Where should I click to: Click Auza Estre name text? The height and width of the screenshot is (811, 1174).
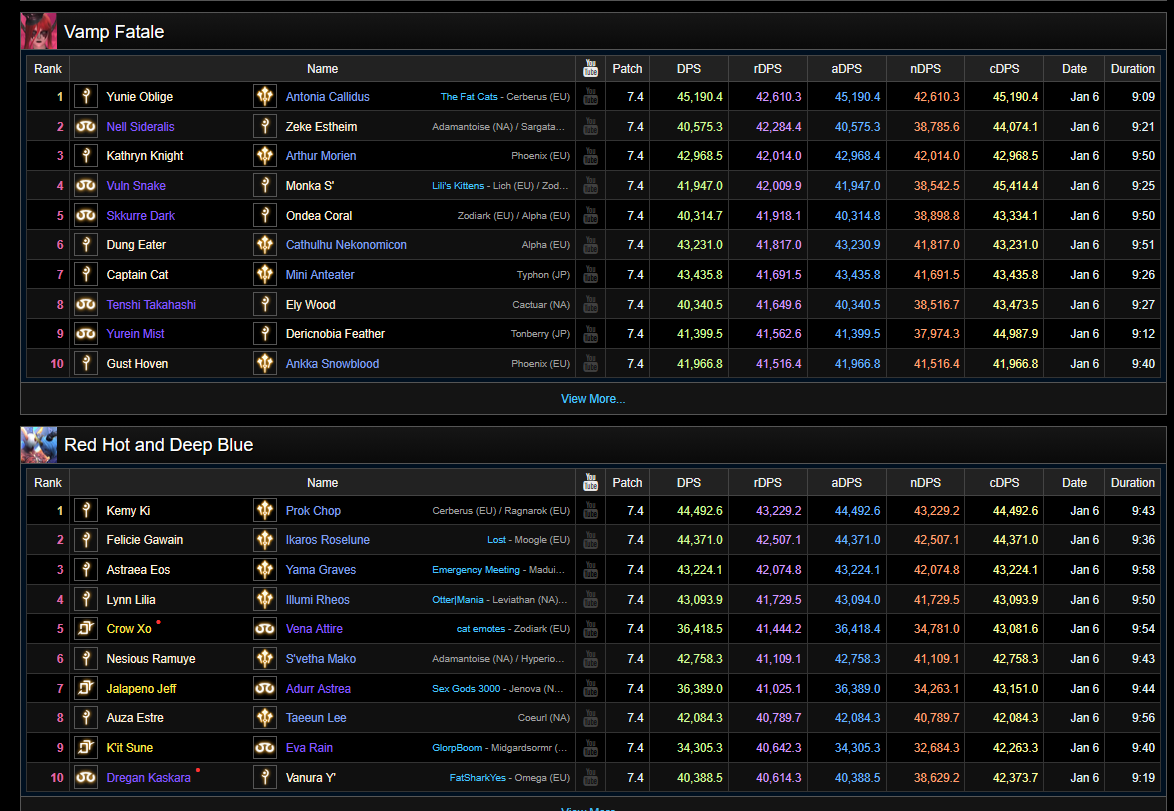click(x=135, y=717)
